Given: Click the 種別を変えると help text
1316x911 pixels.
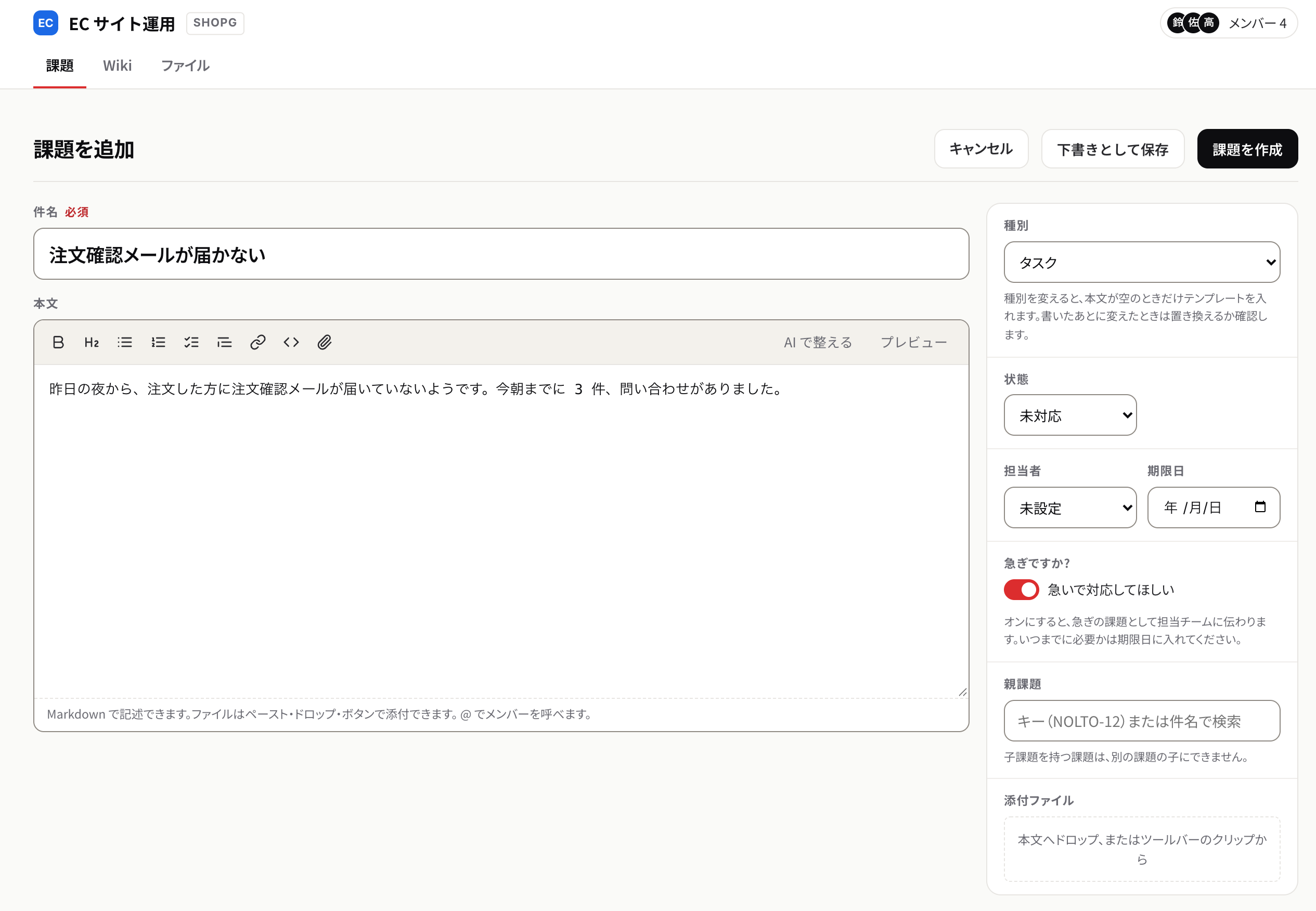Looking at the screenshot, I should click(1136, 316).
